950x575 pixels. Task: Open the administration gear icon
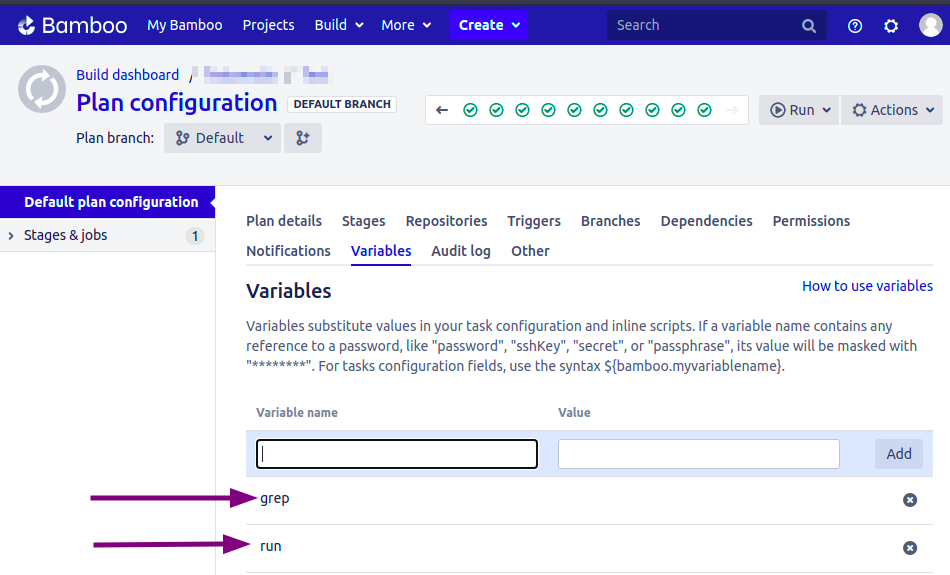tap(891, 26)
